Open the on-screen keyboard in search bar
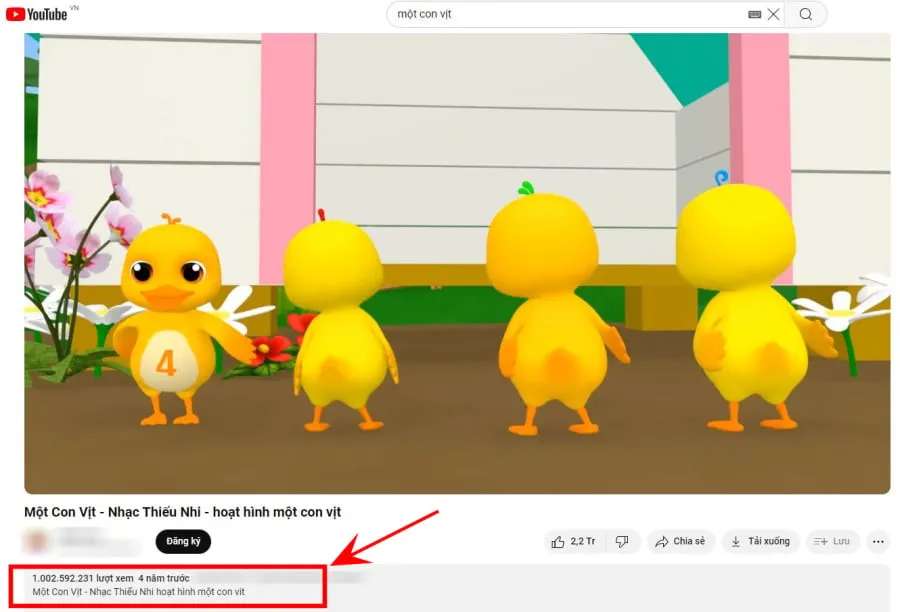Screen dimensions: 900x612 point(754,15)
